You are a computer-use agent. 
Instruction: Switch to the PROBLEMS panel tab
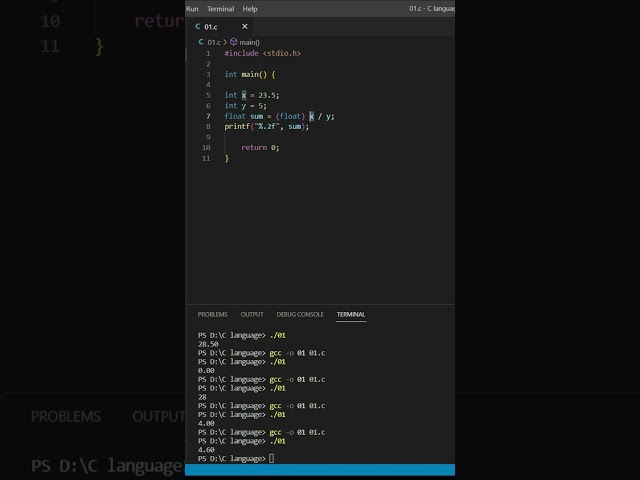coord(213,314)
